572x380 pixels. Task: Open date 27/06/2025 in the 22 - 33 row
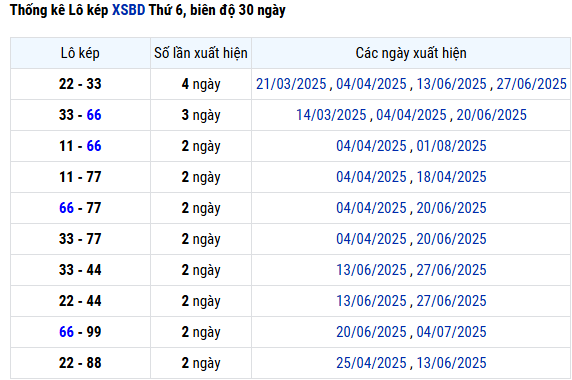click(532, 84)
